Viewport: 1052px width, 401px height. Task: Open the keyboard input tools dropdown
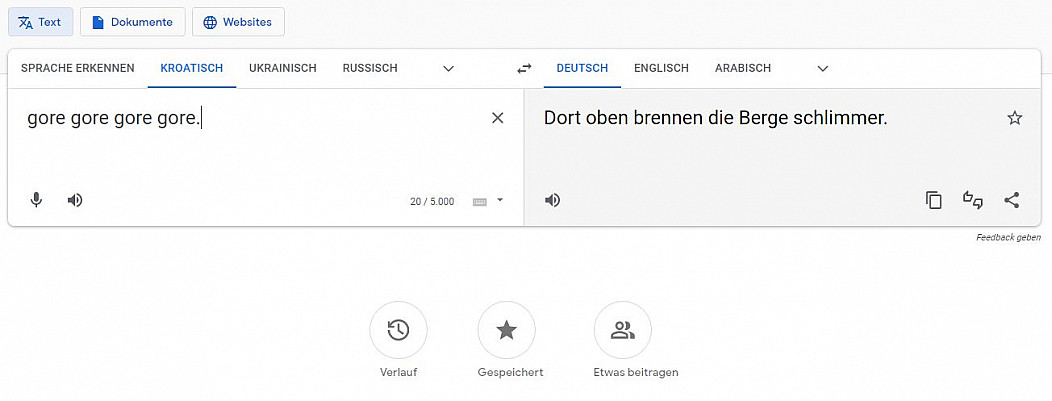click(500, 200)
